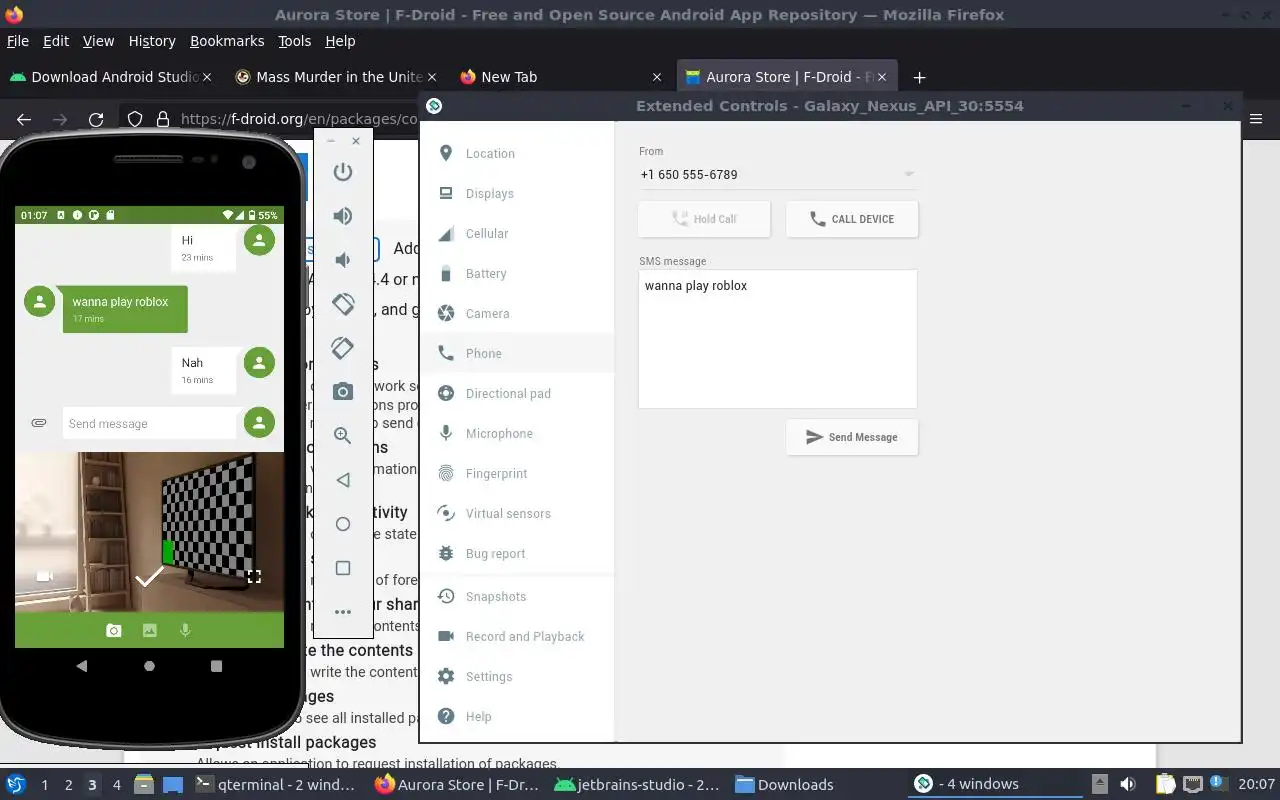
Task: Open qterminal from the taskbar
Action: 276,785
